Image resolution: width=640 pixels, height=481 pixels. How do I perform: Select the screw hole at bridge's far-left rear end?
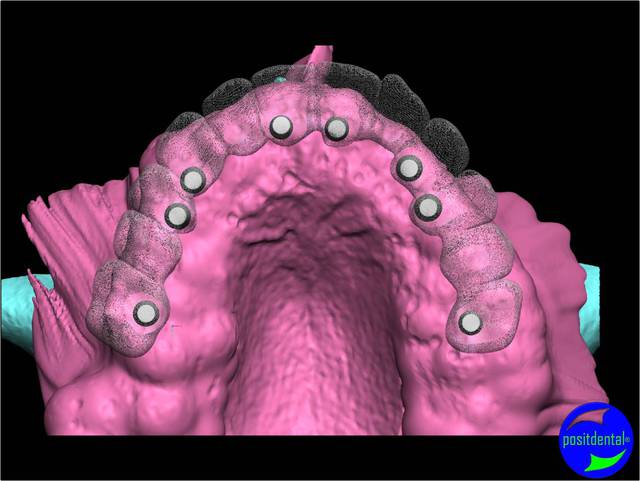pos(146,313)
